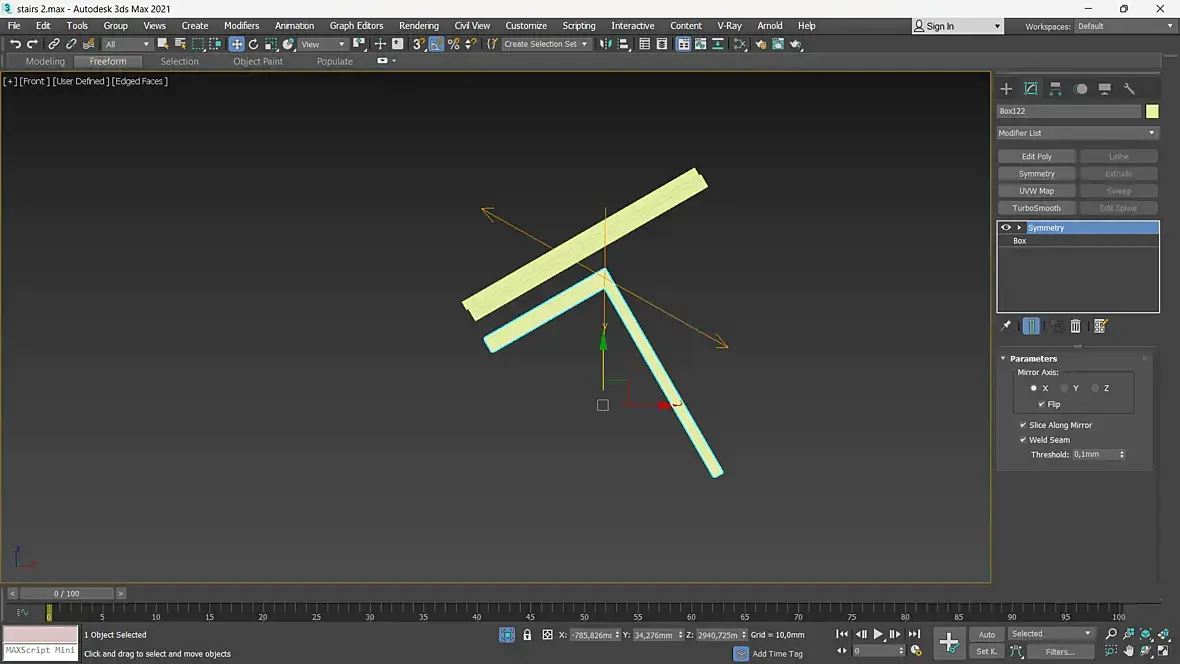The height and width of the screenshot is (664, 1180).
Task: Click the TurboSmooth modifier button
Action: 1036,208
